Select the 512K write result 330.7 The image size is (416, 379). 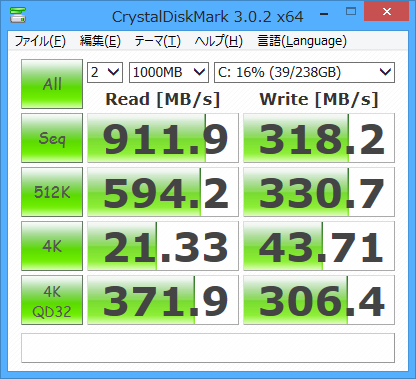click(319, 192)
